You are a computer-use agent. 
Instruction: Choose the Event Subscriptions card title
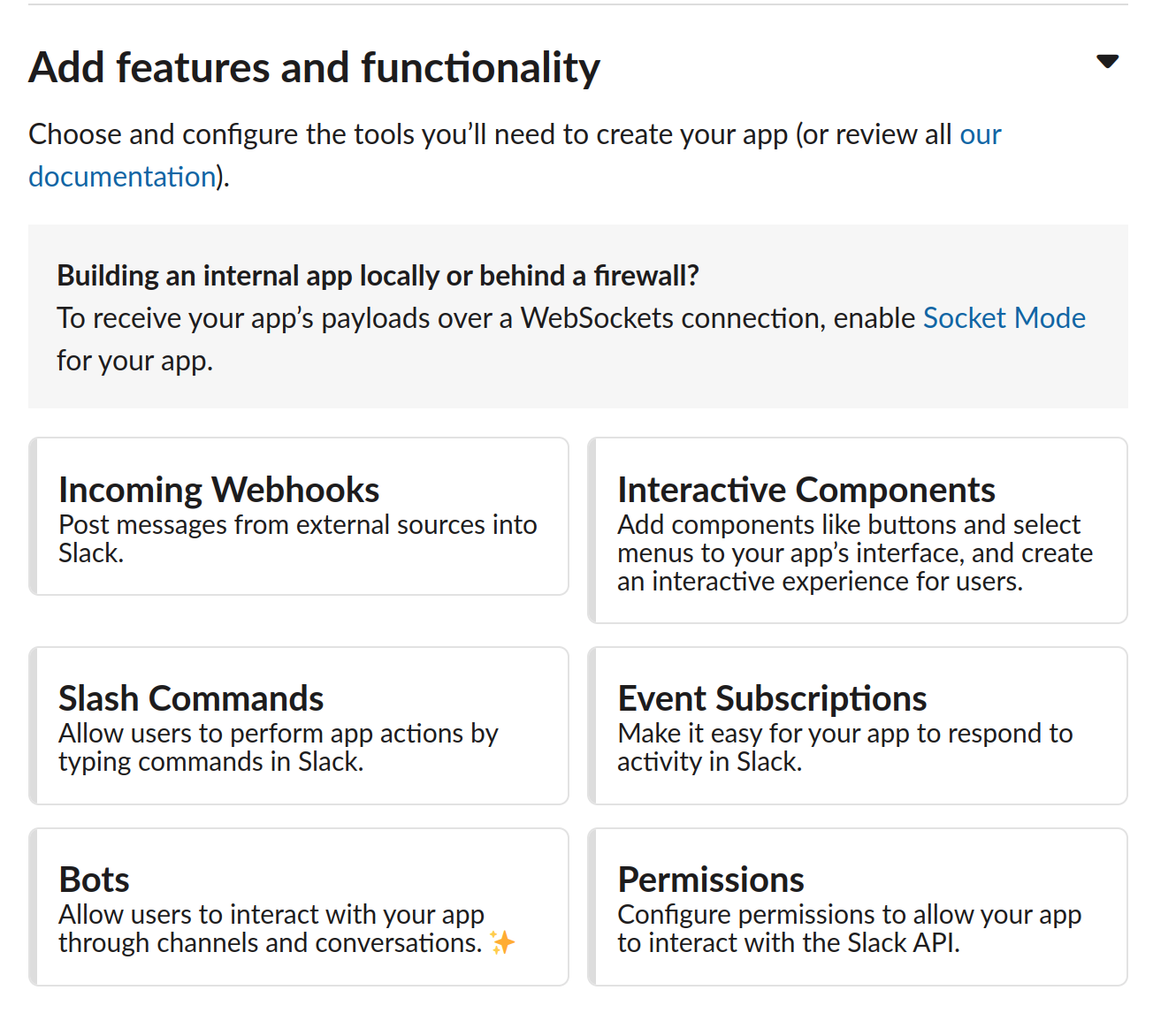(772, 698)
